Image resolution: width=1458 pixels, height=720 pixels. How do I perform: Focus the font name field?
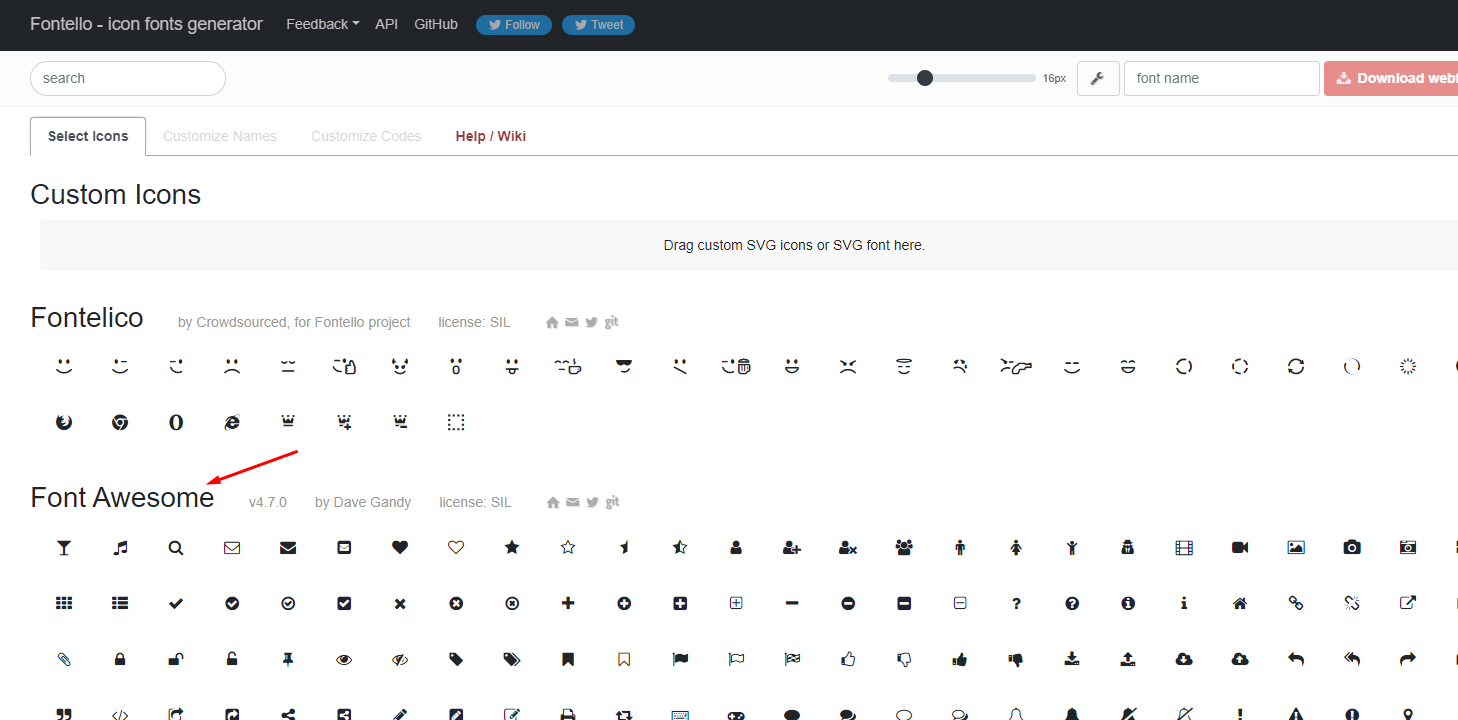1222,78
